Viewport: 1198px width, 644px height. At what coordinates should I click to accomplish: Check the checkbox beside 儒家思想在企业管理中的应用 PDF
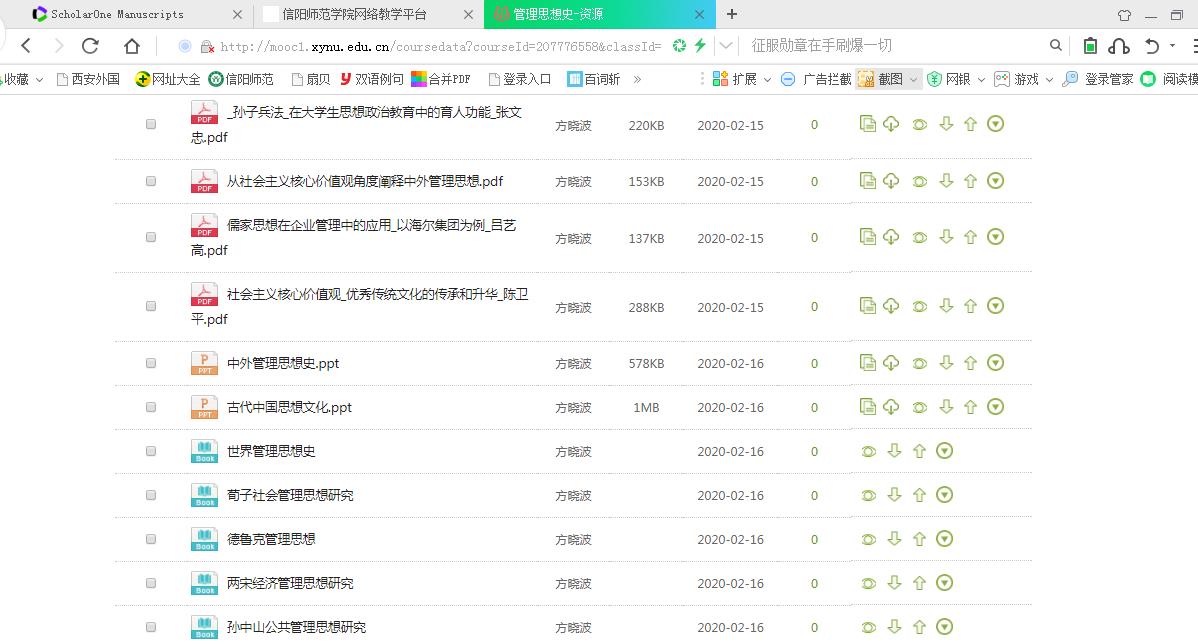(x=151, y=237)
